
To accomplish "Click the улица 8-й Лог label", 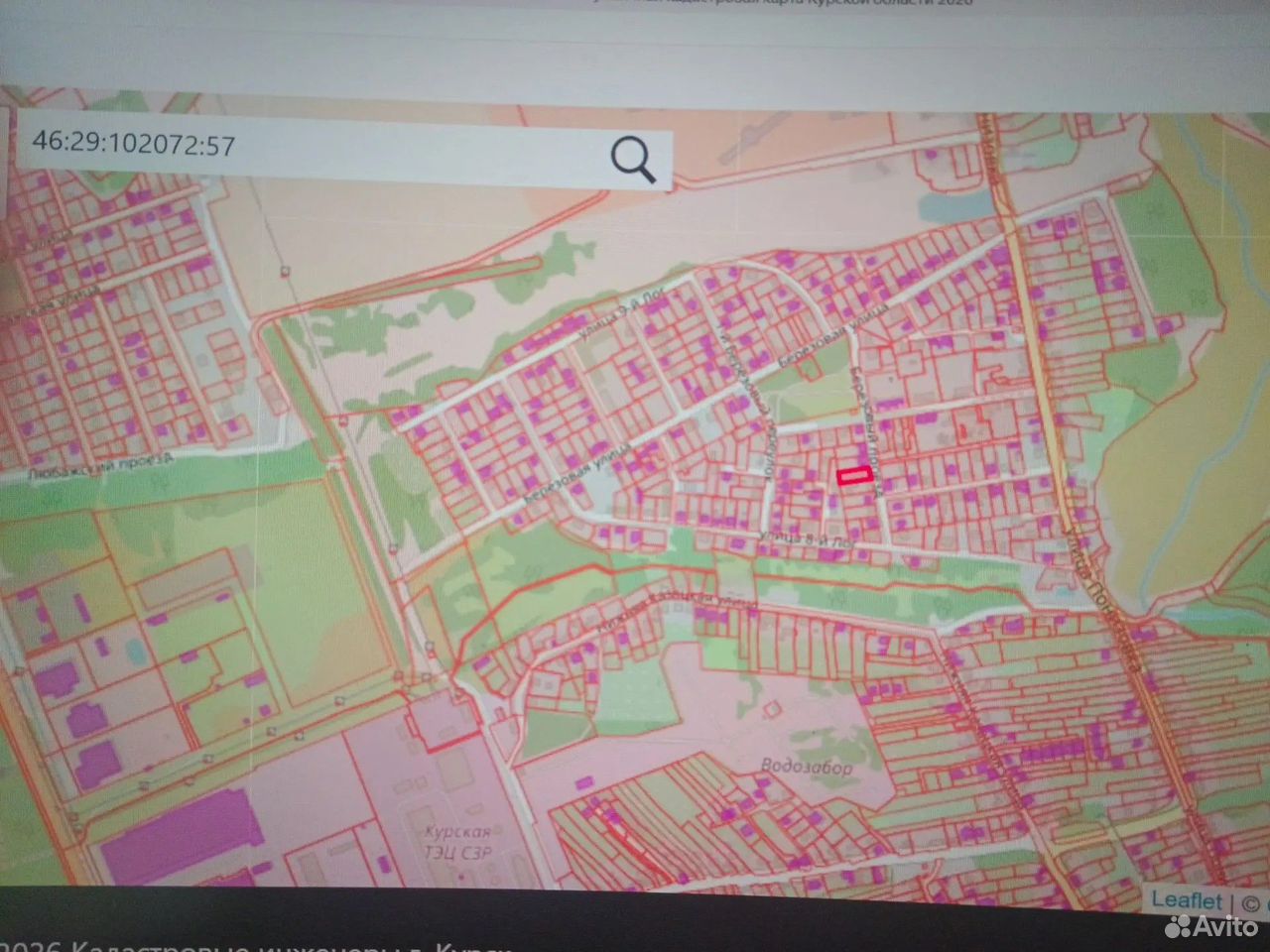I will (806, 540).
